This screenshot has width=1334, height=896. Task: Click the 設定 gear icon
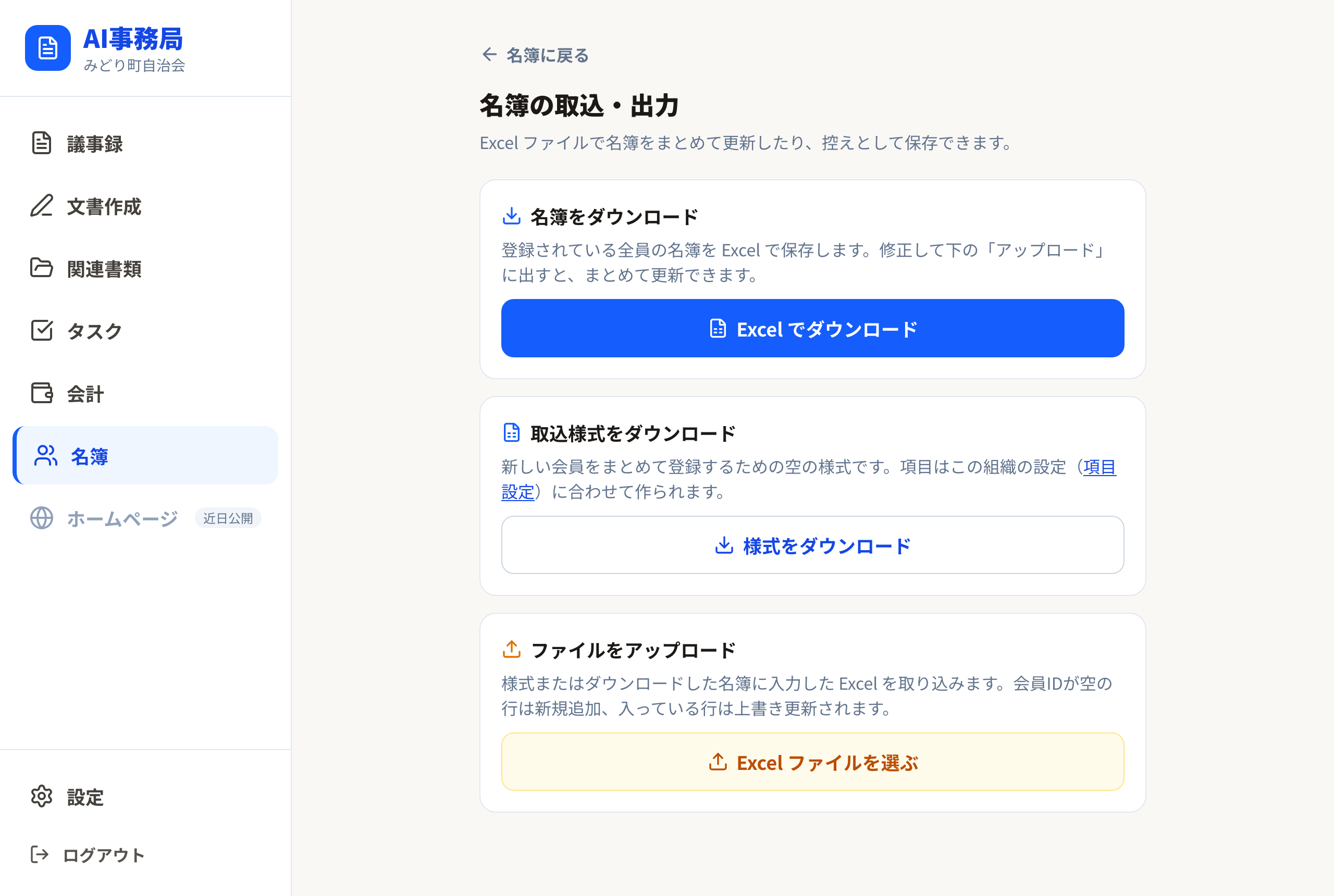[42, 797]
